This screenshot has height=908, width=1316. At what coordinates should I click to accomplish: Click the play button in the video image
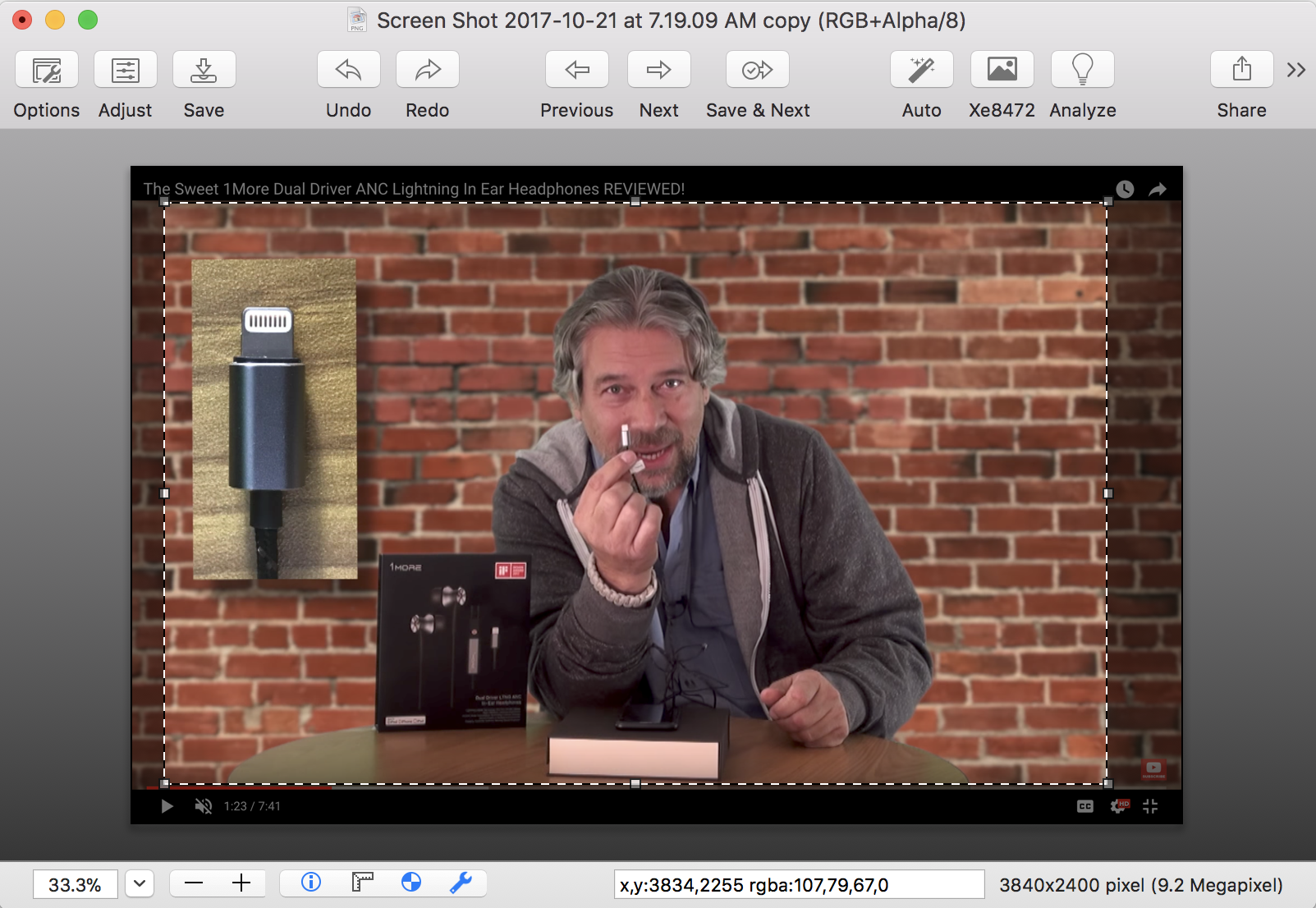coord(167,806)
